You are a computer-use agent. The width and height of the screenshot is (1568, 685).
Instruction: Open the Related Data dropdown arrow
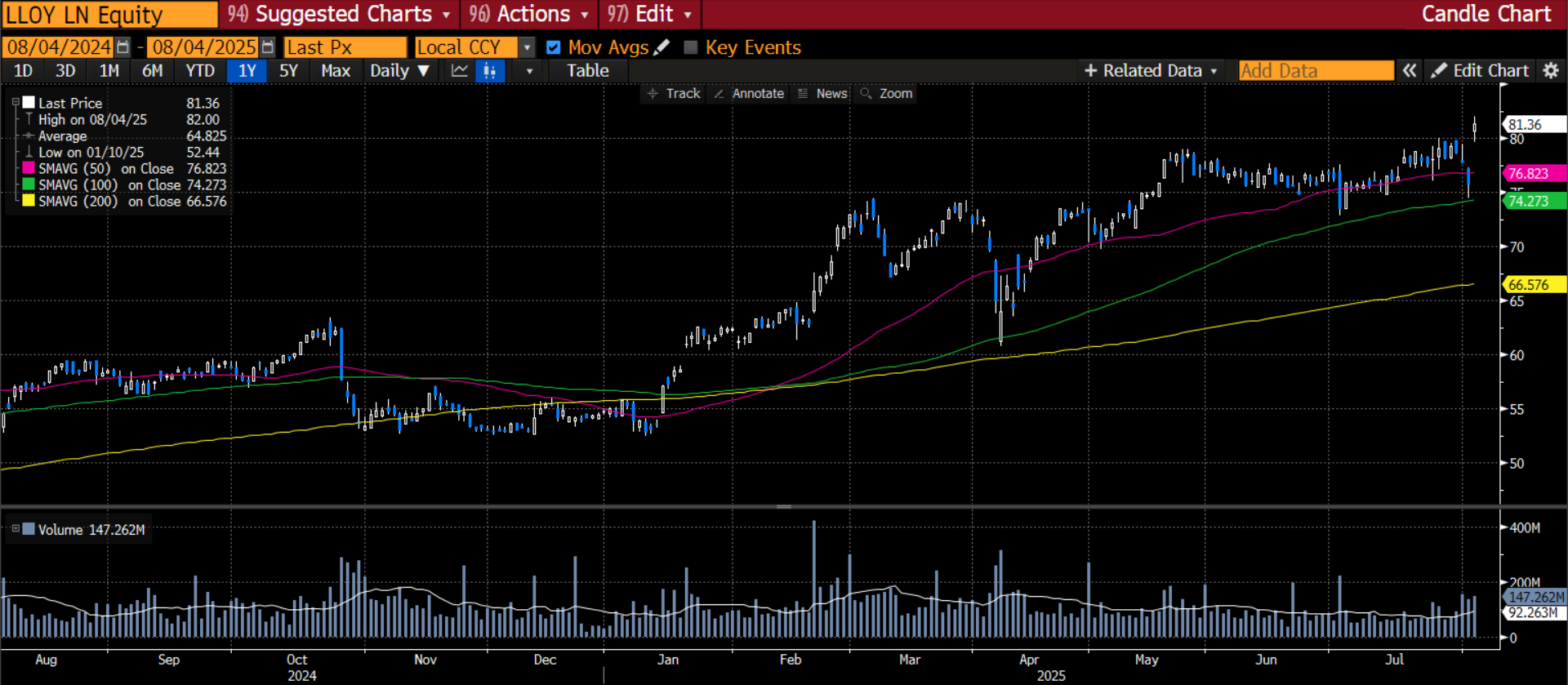click(1214, 71)
